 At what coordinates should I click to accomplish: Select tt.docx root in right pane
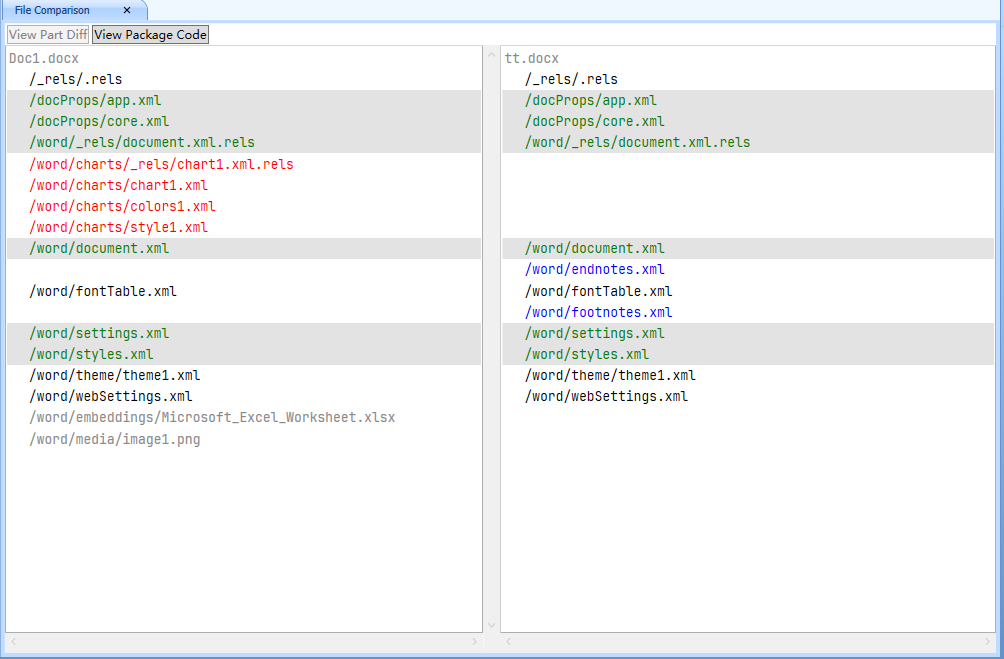coord(532,59)
